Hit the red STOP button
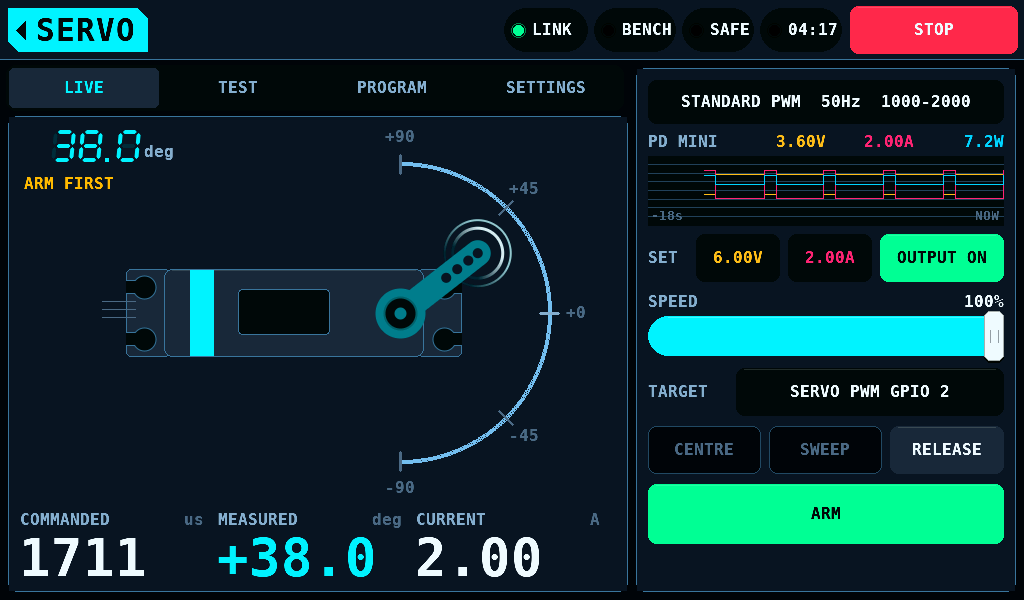 934,30
